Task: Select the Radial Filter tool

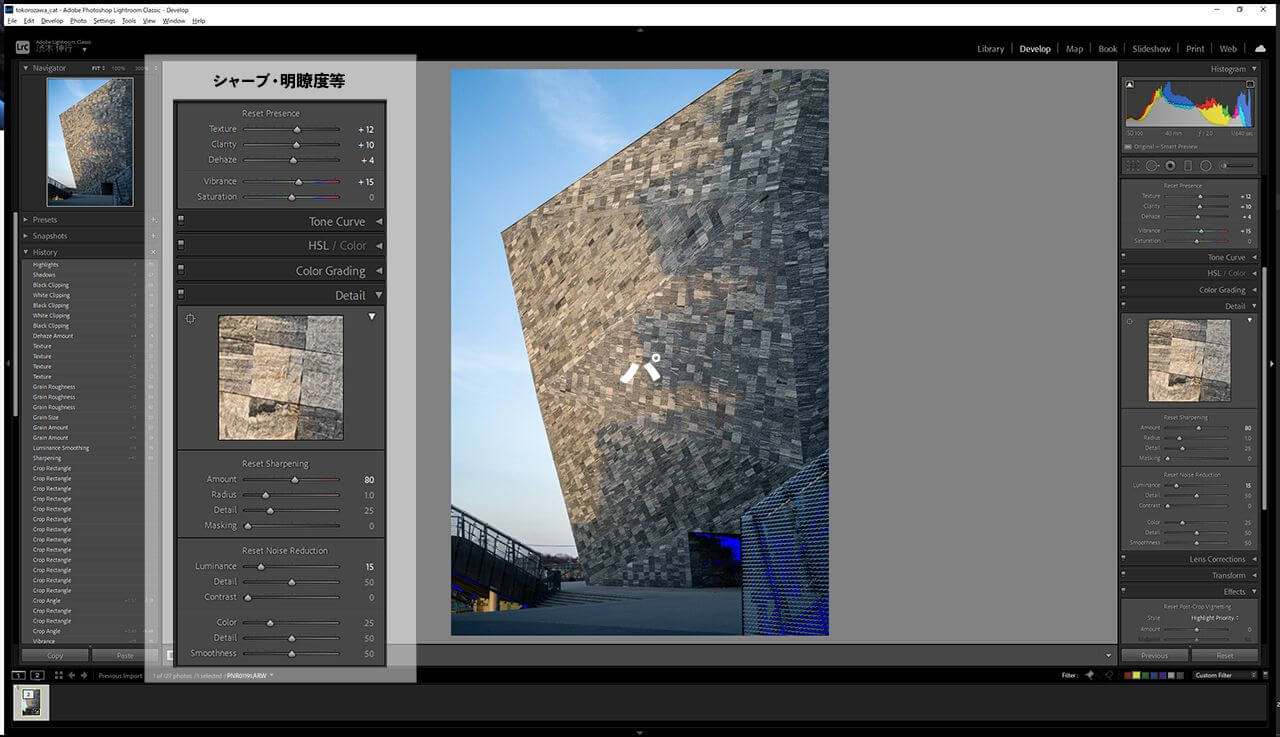Action: 1206,166
